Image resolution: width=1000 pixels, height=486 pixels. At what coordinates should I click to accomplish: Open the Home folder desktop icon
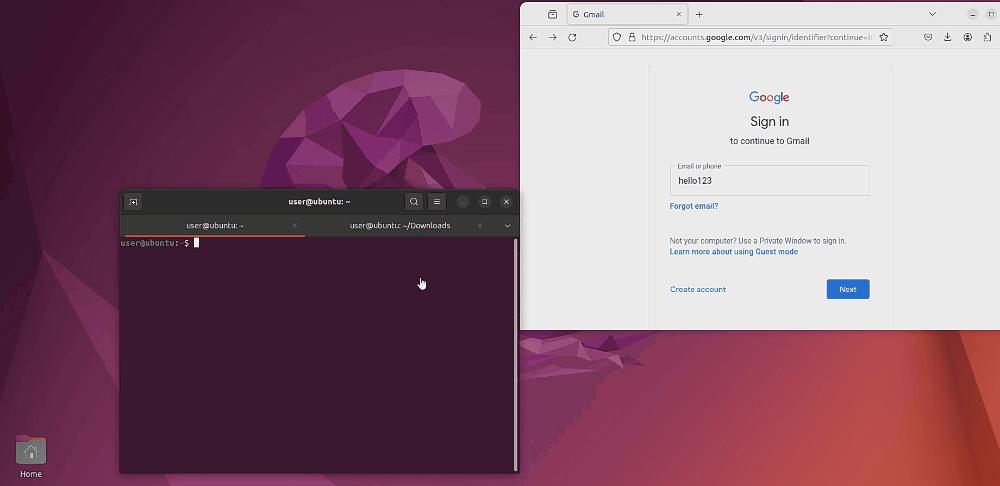pos(31,457)
